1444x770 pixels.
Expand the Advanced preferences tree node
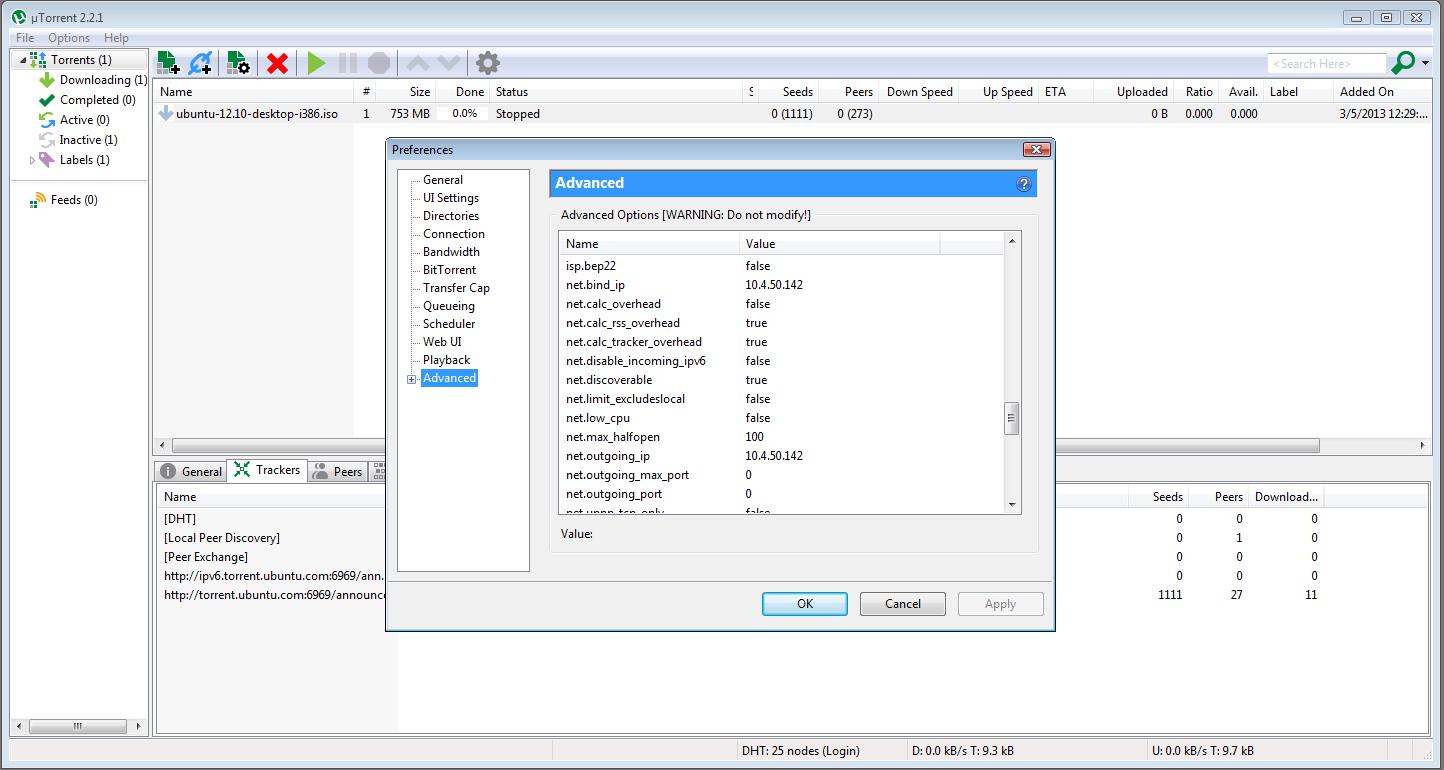(x=411, y=379)
